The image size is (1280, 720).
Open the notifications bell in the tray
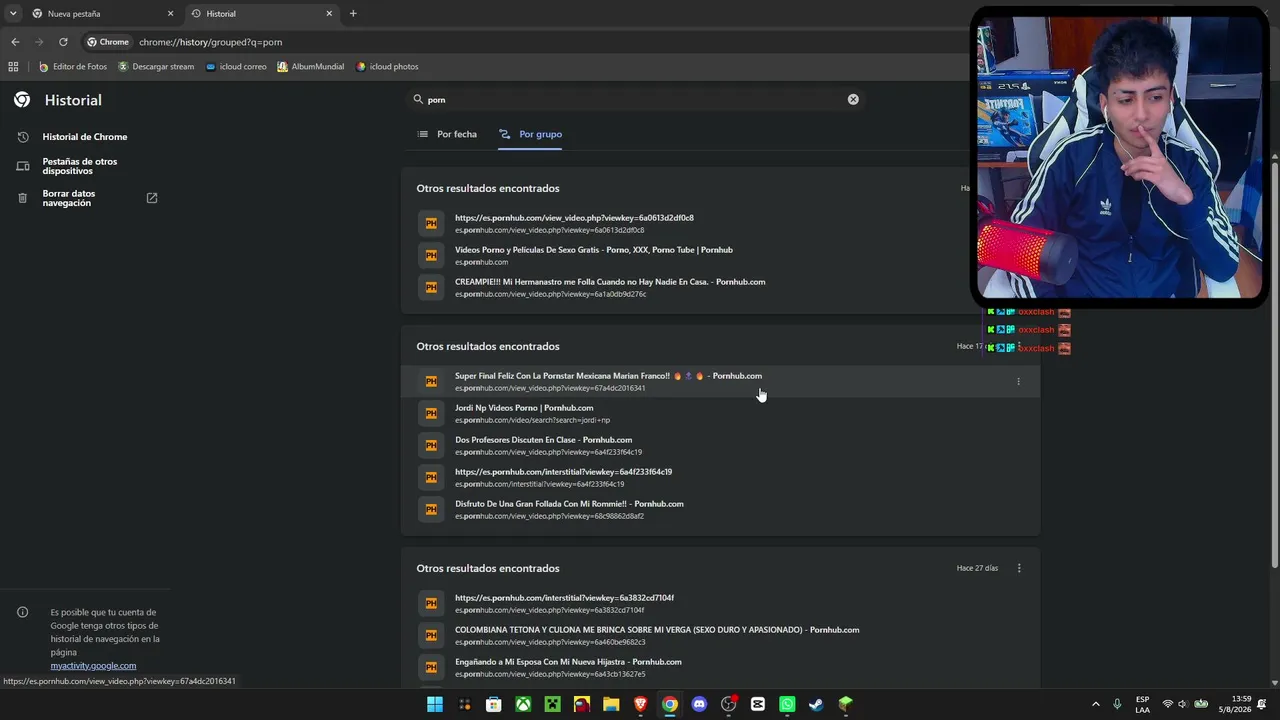(1262, 704)
